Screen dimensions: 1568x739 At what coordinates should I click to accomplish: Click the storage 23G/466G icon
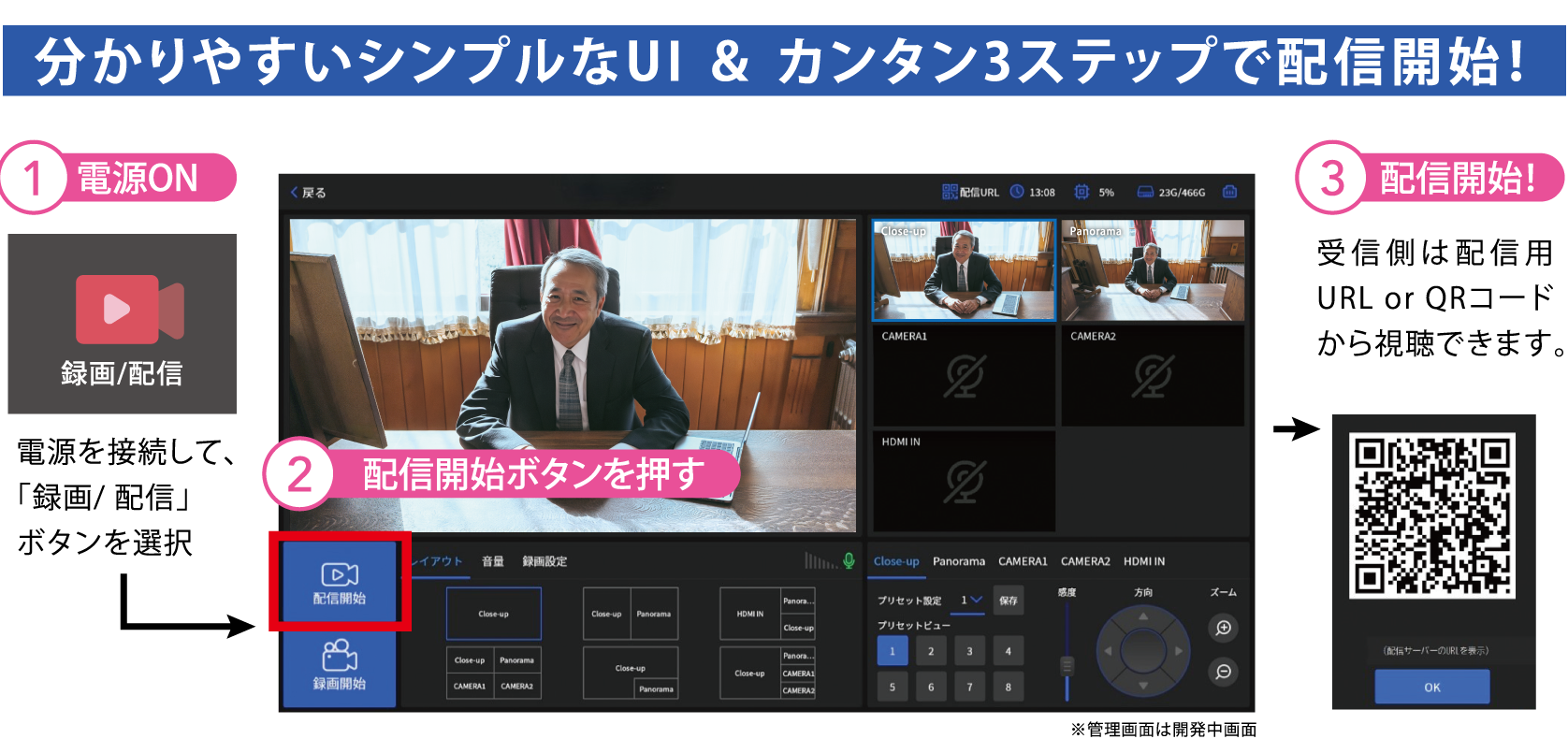(x=1145, y=192)
